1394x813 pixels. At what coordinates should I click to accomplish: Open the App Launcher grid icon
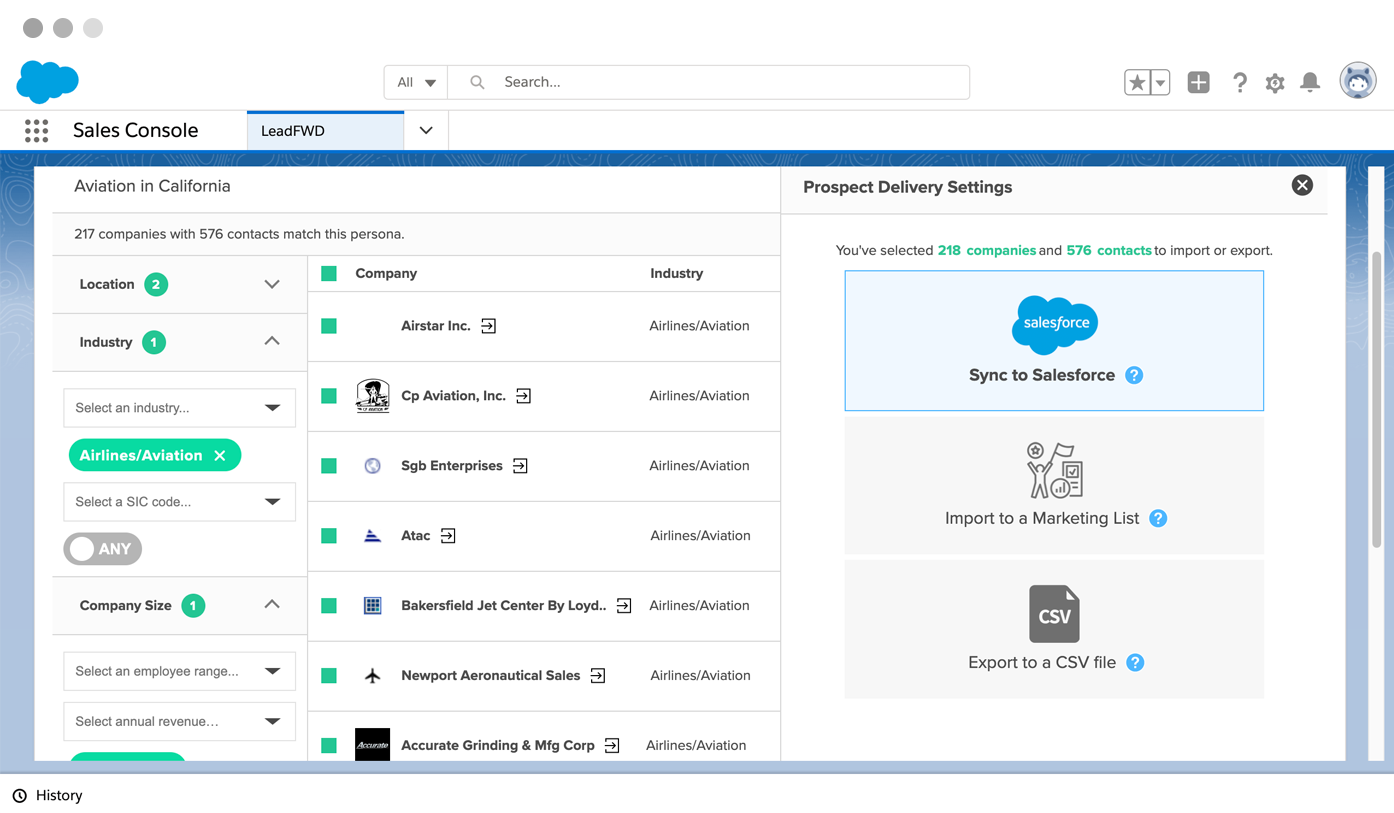[36, 130]
